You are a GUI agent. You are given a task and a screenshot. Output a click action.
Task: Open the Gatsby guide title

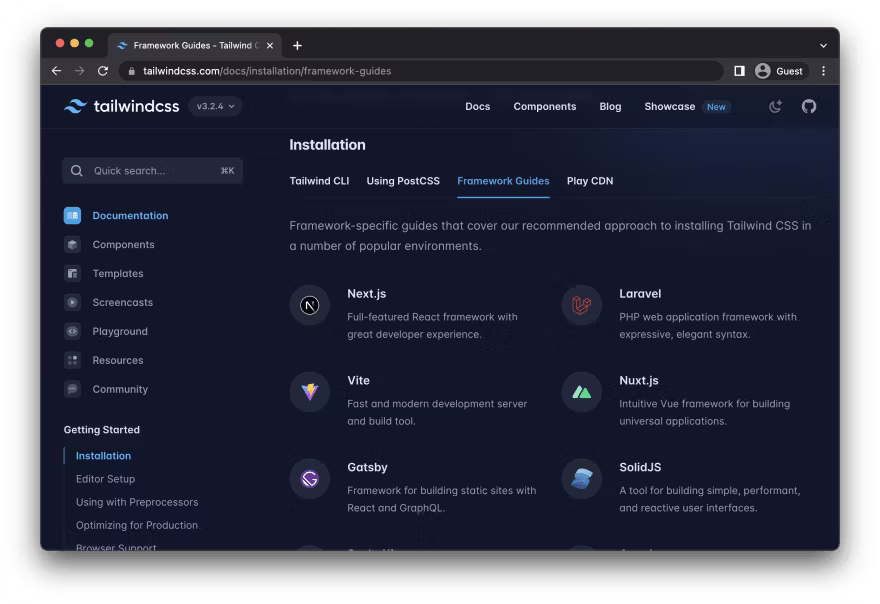(x=367, y=467)
